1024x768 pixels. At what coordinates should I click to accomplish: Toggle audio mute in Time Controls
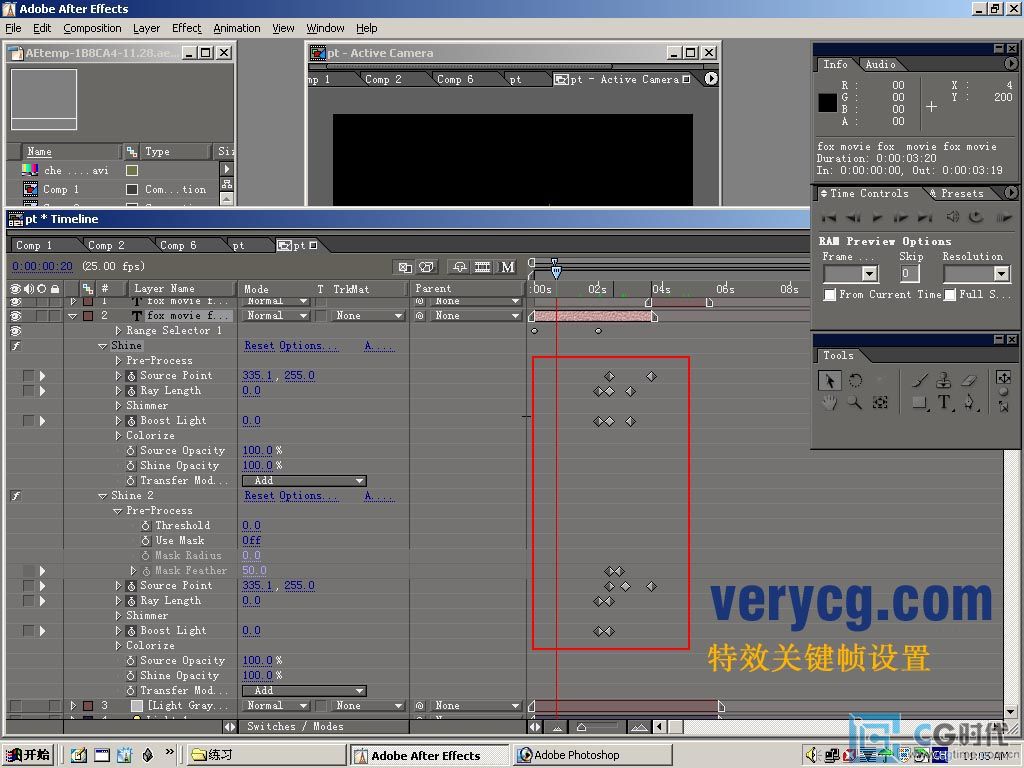point(953,217)
